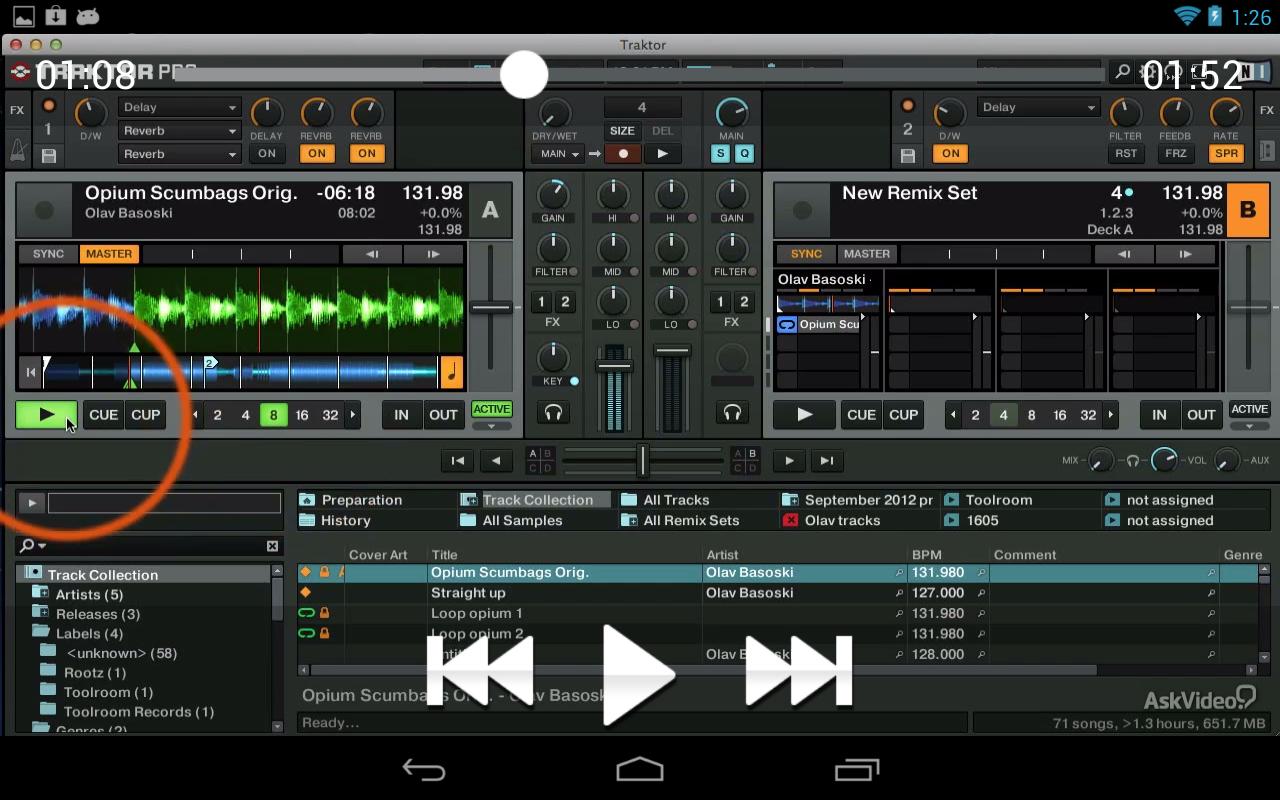1280x800 pixels.
Task: Click the search magnifier icon in header
Action: pyautogui.click(x=1122, y=72)
